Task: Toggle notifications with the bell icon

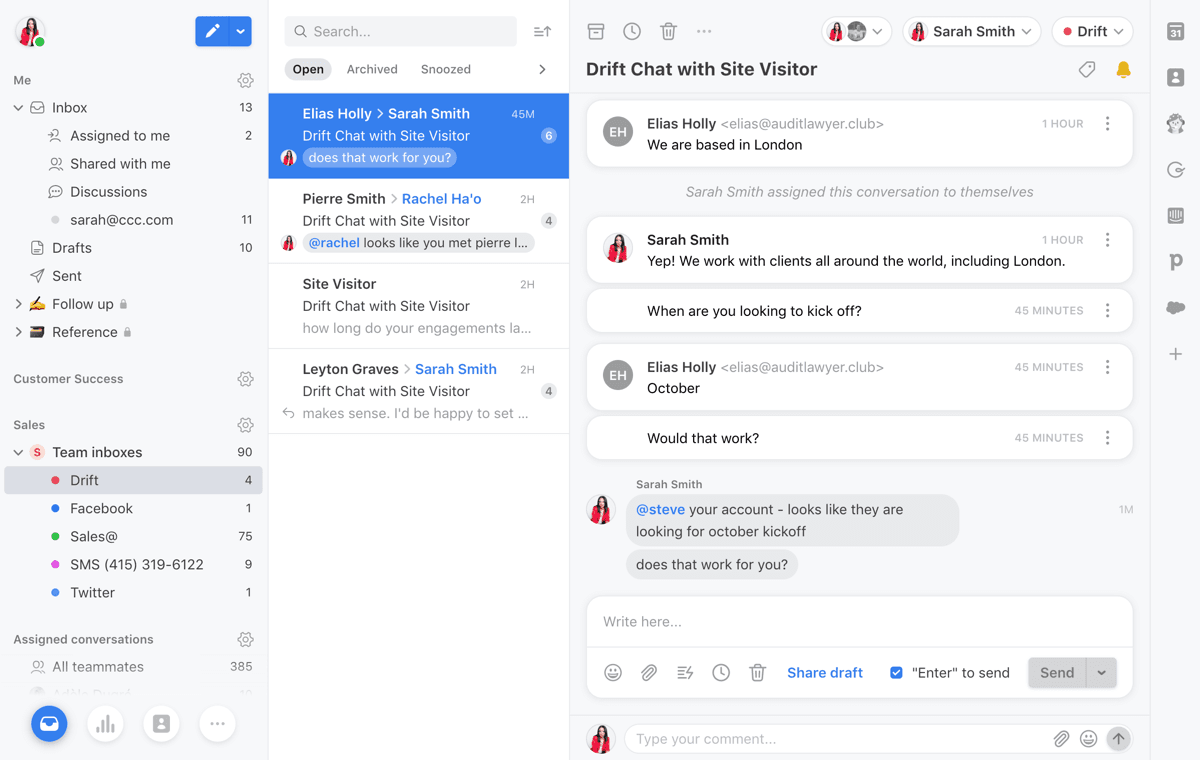Action: [x=1122, y=69]
